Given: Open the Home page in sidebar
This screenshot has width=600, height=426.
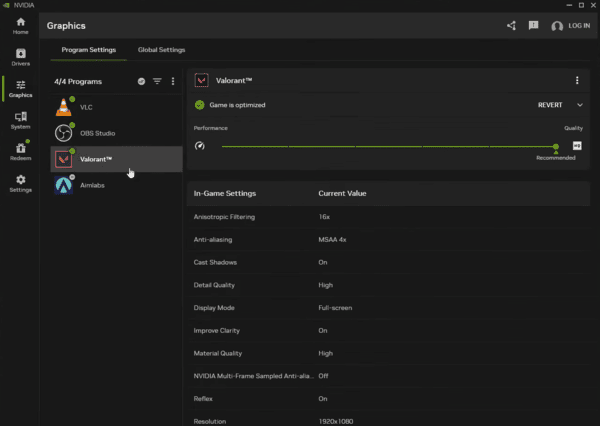Looking at the screenshot, I should [20, 25].
